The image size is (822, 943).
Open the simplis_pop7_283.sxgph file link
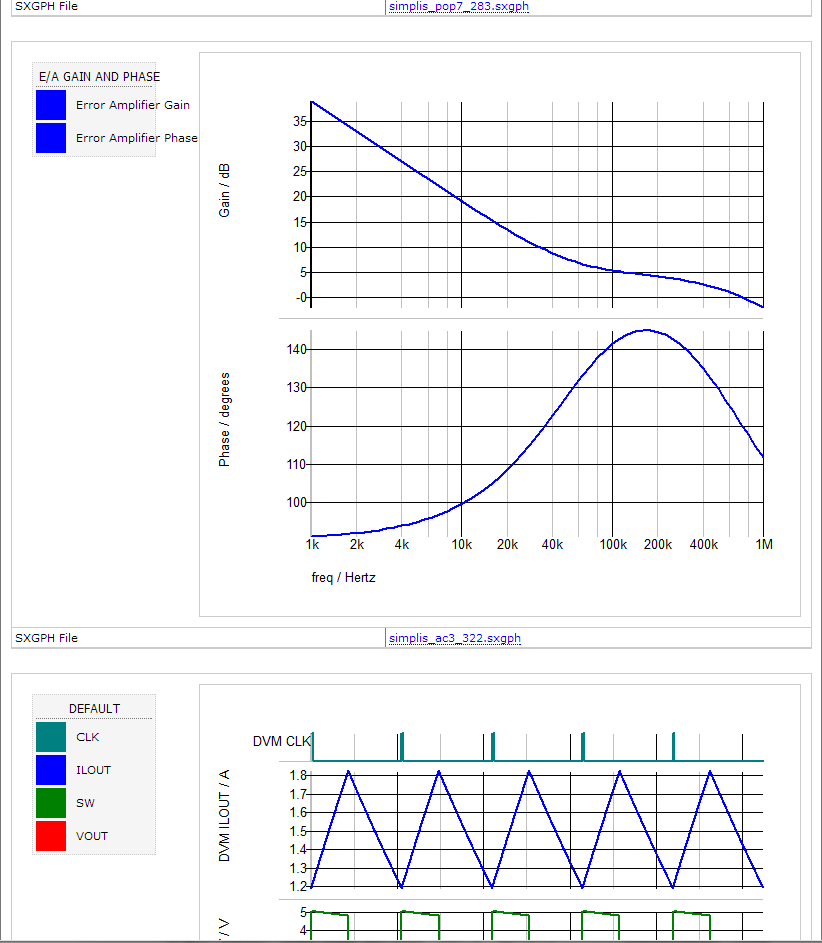[459, 7]
